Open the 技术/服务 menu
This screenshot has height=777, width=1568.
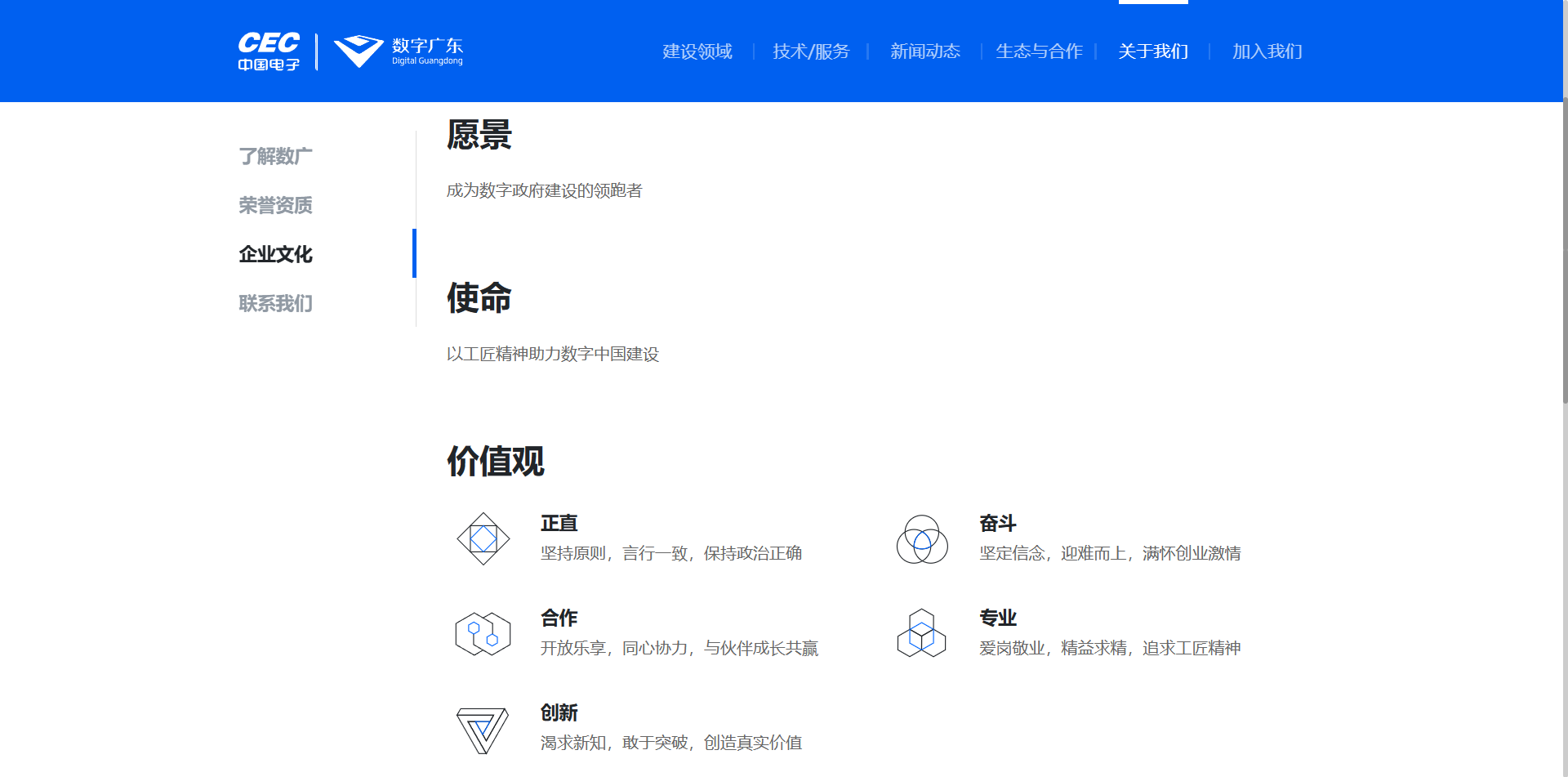tap(811, 51)
